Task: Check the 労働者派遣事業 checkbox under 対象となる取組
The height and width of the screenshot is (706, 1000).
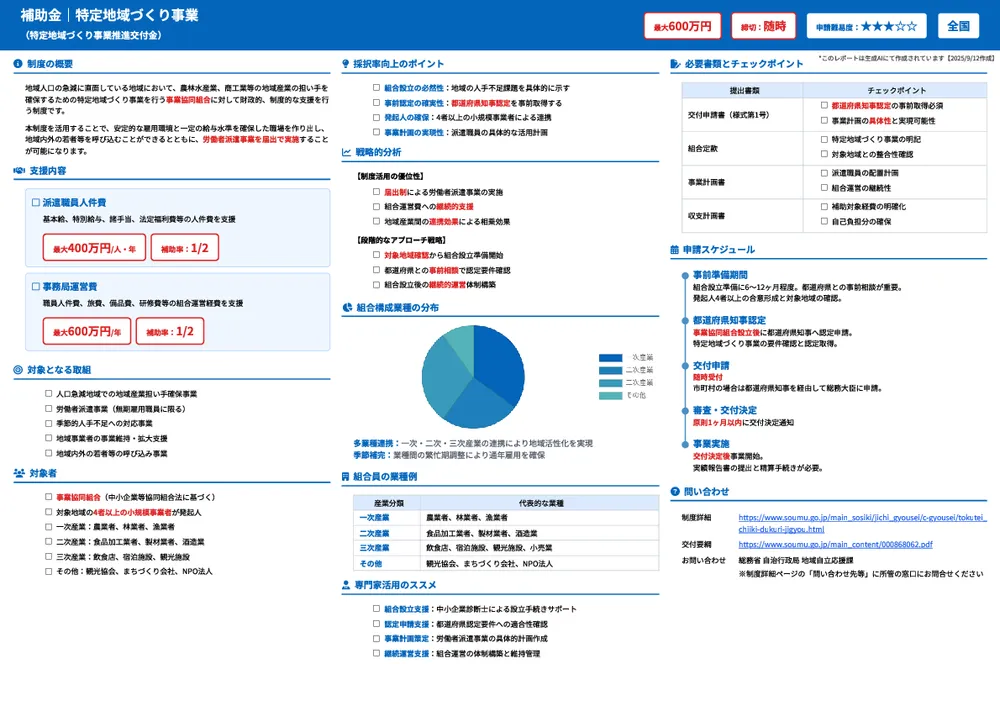Action: pyautogui.click(x=49, y=409)
